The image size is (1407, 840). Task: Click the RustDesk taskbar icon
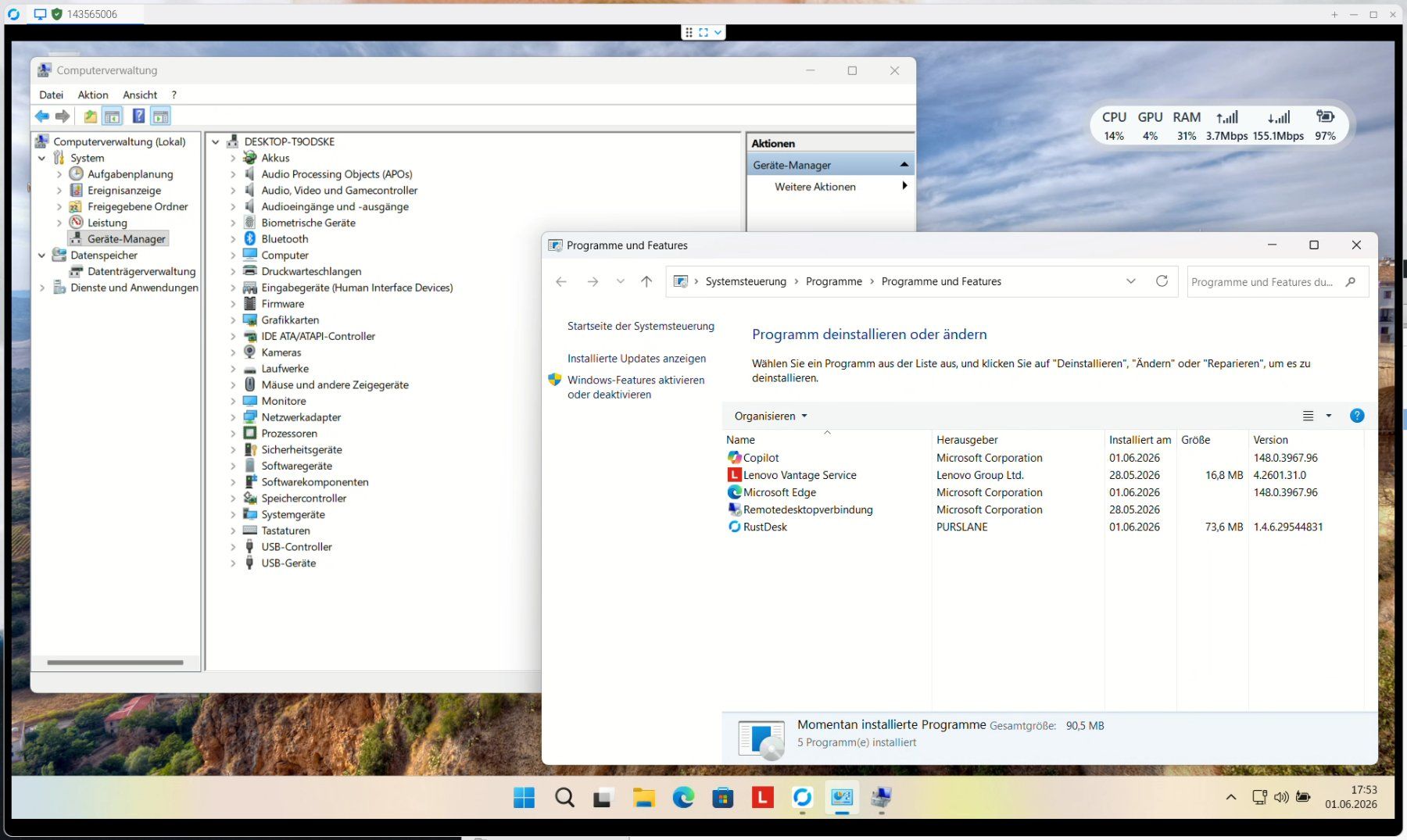point(802,798)
